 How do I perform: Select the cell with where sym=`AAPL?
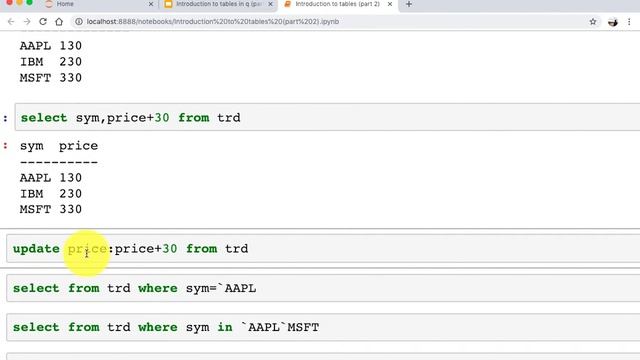click(323, 288)
